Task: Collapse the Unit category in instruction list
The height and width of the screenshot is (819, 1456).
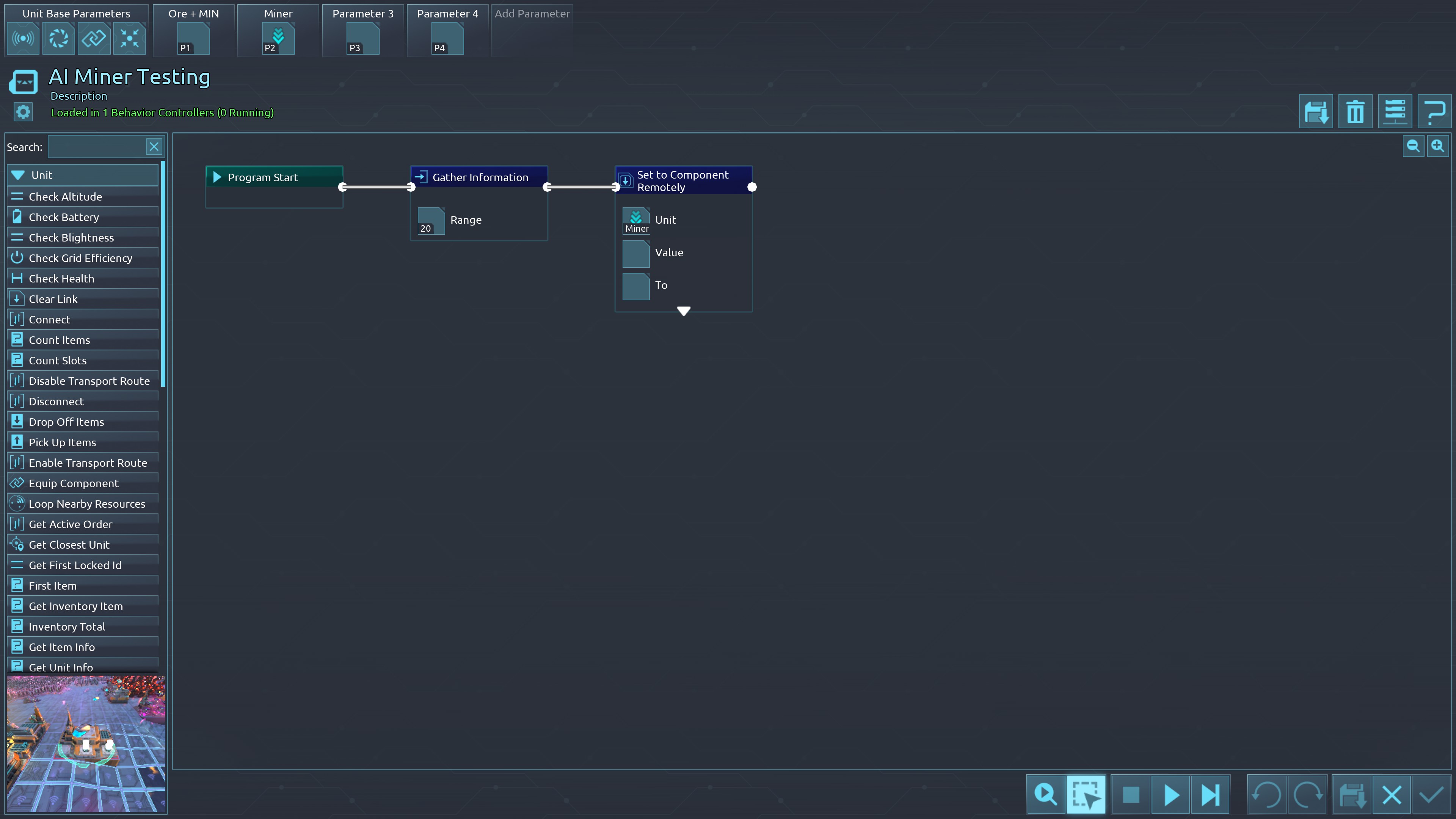Action: (x=18, y=175)
